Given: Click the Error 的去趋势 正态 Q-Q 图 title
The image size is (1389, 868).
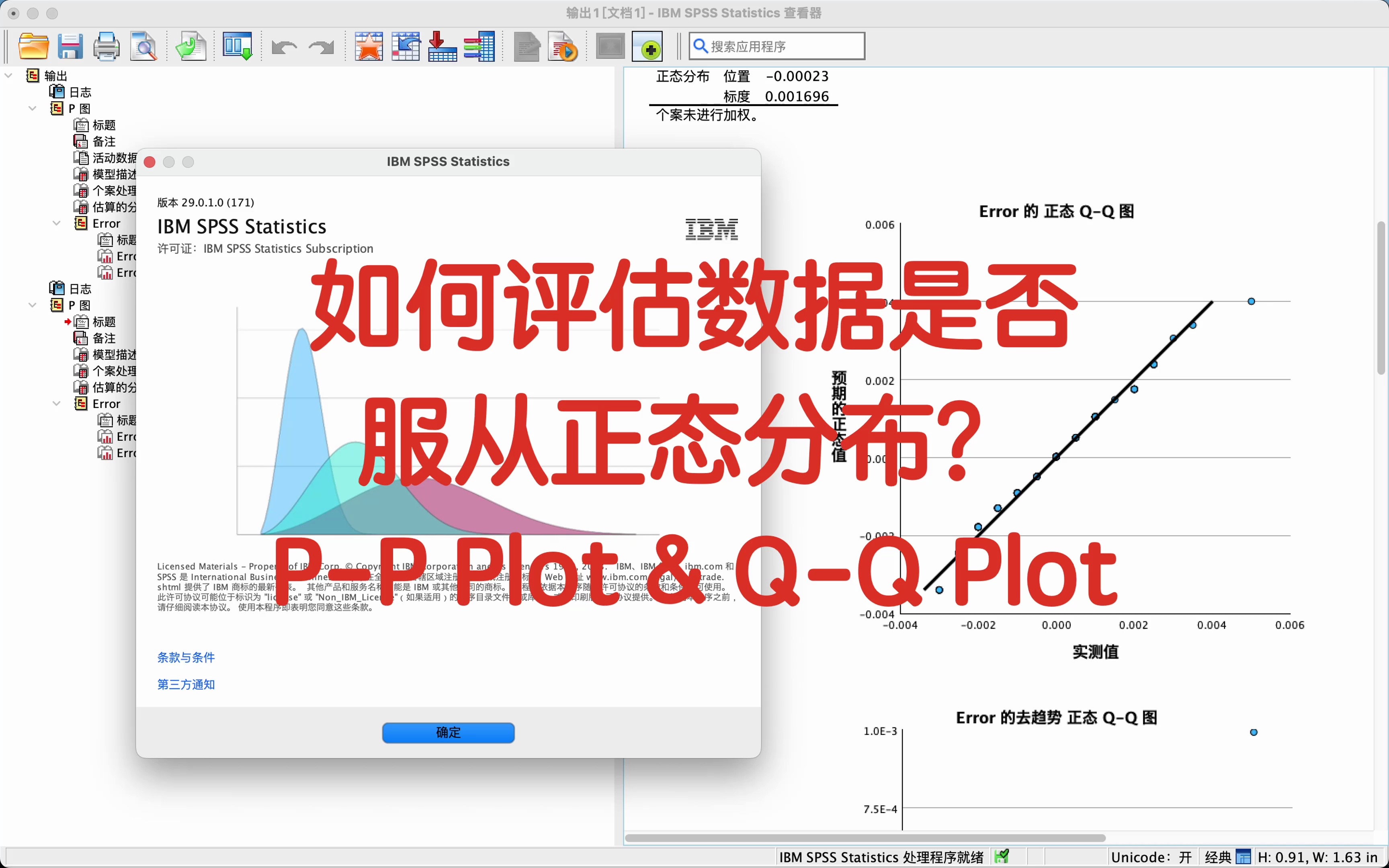Looking at the screenshot, I should click(1056, 718).
